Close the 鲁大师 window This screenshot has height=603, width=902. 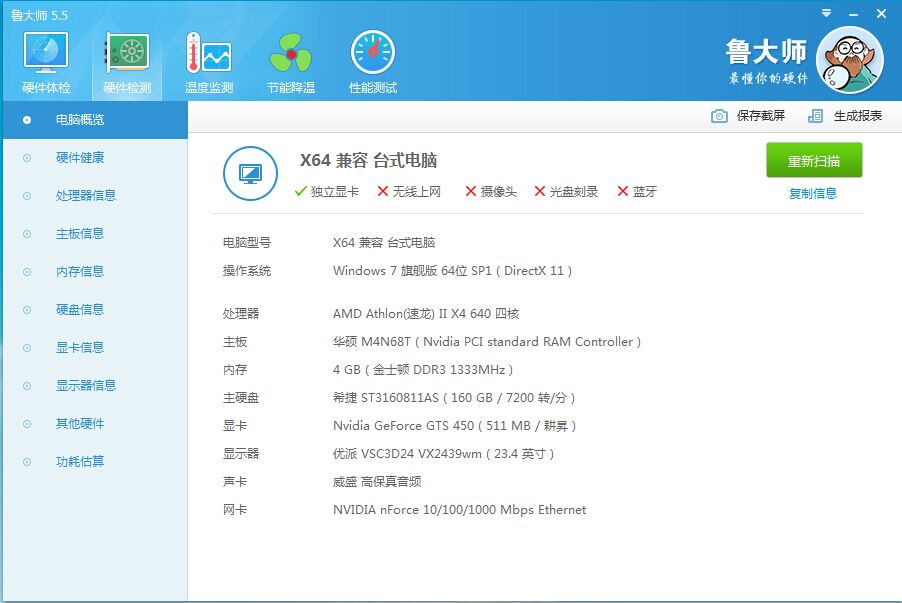coord(881,14)
